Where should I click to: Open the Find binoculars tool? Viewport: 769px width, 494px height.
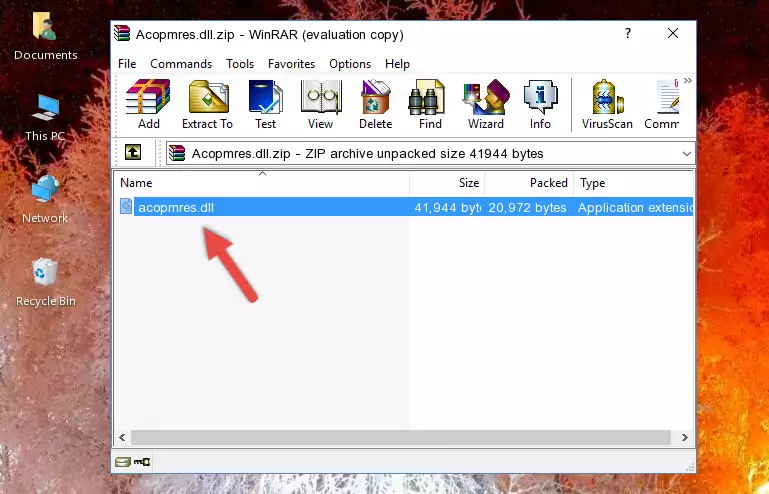click(430, 104)
